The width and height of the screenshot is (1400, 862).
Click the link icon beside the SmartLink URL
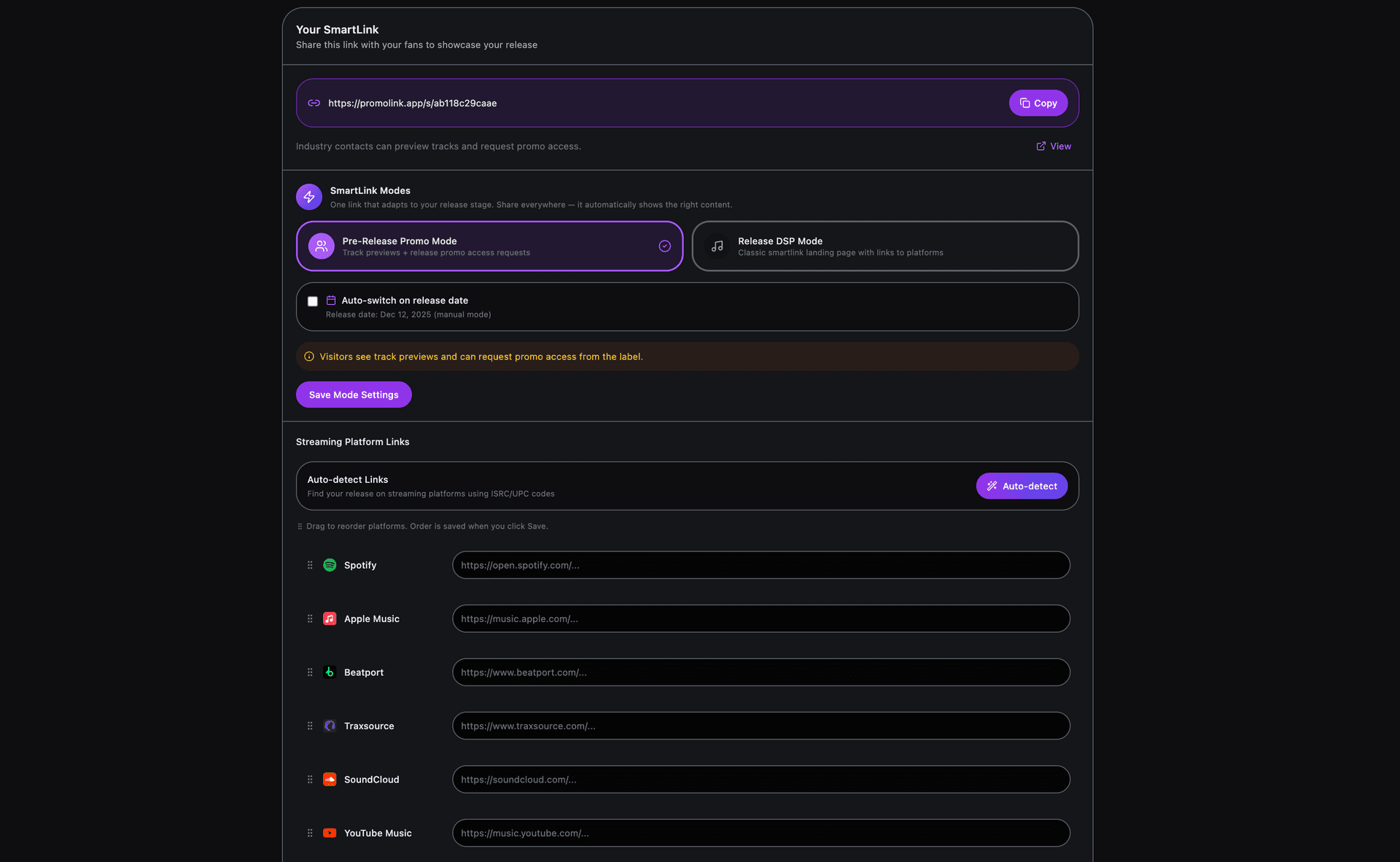tap(314, 103)
